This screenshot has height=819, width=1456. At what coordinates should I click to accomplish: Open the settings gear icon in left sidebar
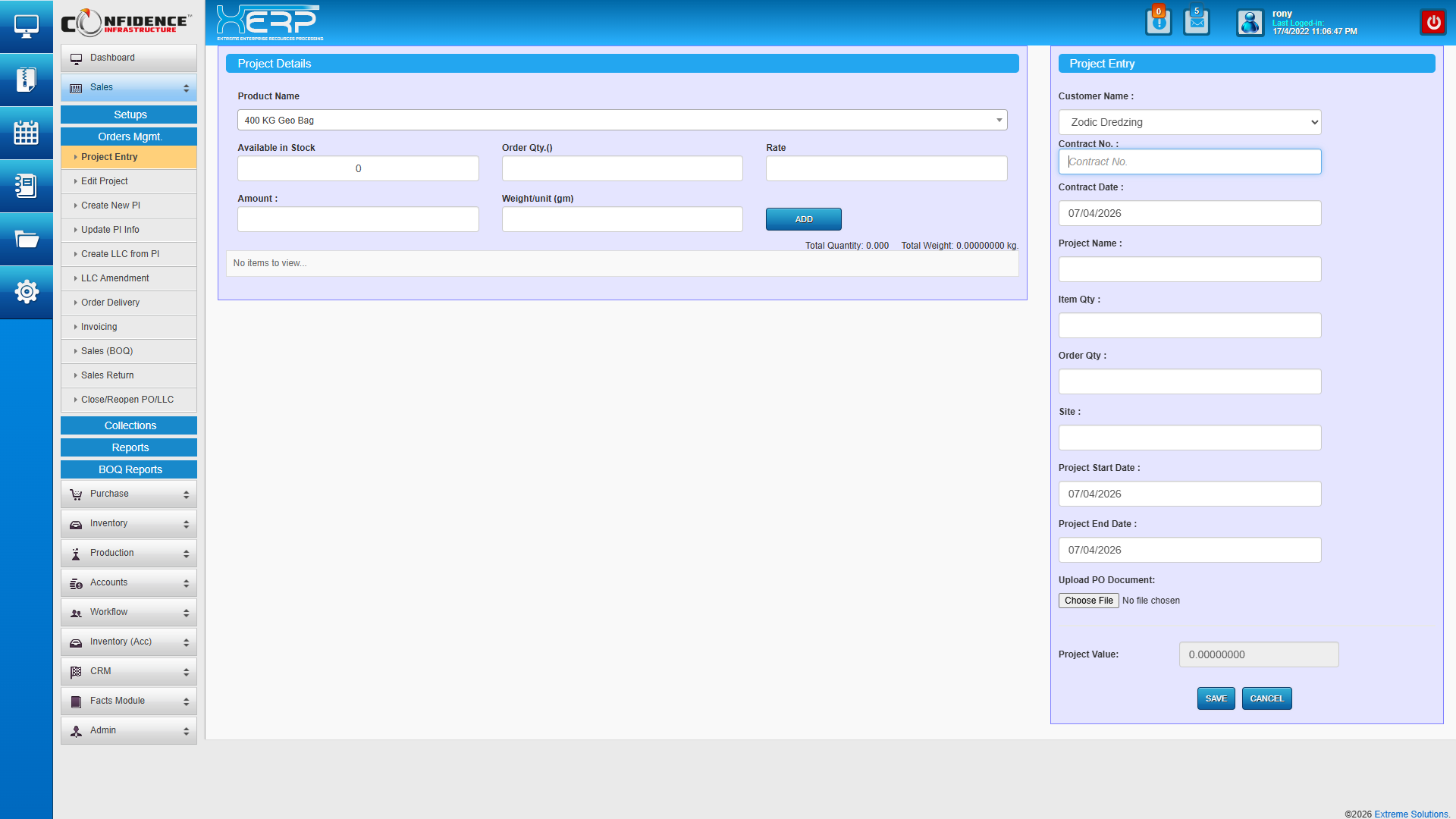point(27,292)
